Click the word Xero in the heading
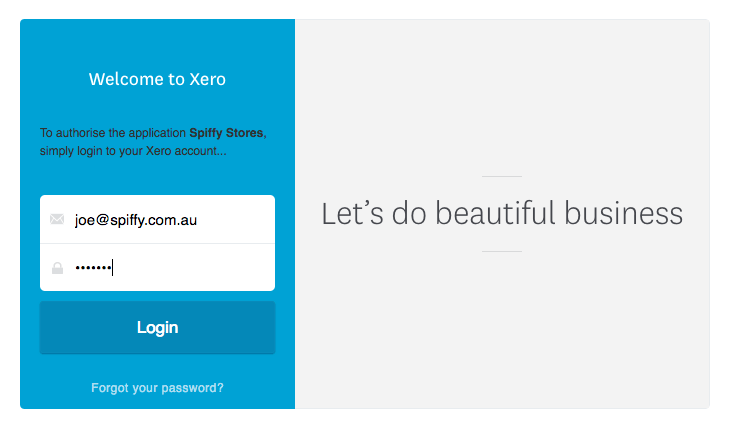This screenshot has width=732, height=436. [207, 79]
